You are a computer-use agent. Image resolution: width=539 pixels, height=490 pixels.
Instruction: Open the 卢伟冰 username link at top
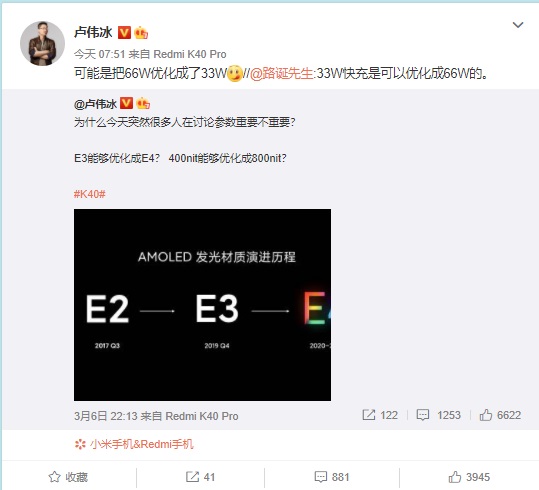[x=93, y=33]
